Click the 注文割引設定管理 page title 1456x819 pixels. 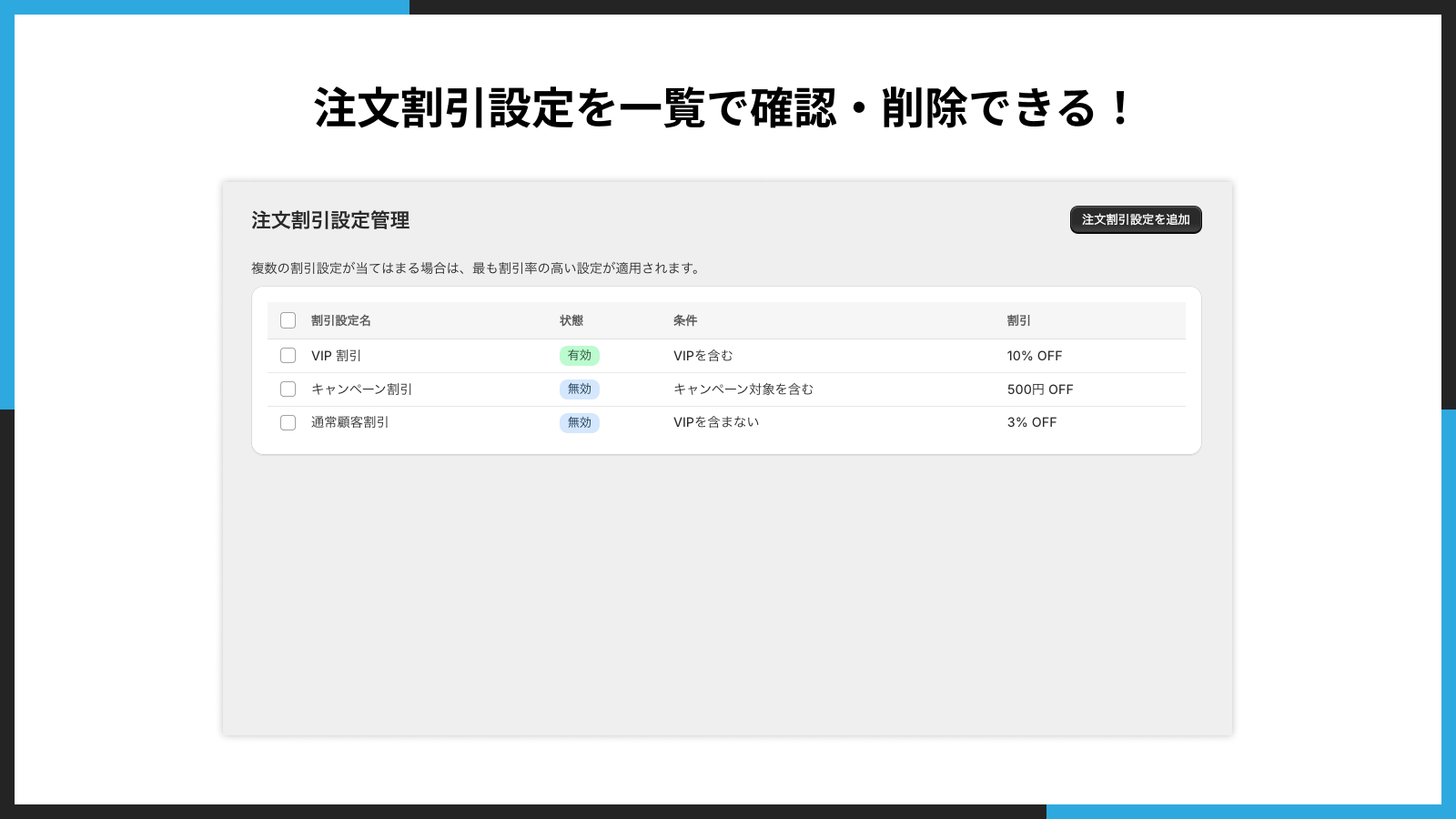pos(329,220)
